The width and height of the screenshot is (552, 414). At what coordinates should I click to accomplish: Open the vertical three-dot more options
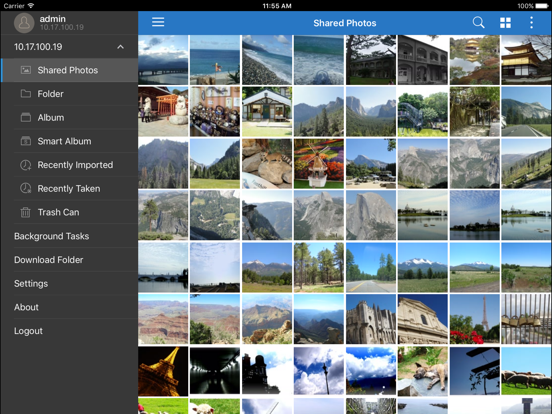click(x=531, y=23)
